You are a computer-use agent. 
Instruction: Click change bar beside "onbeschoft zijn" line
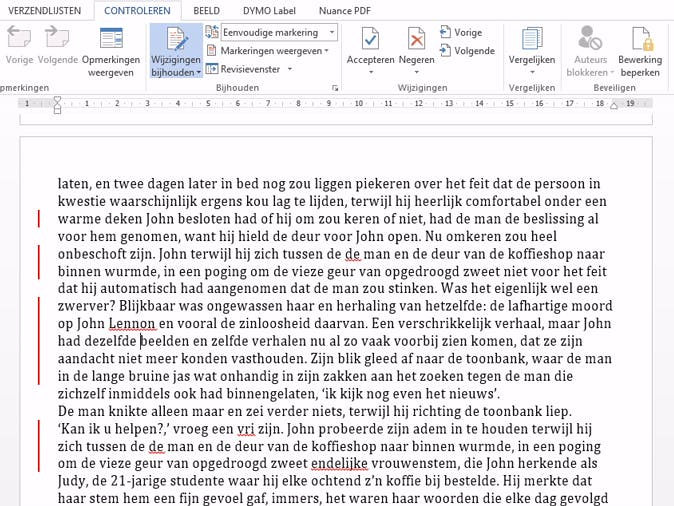pos(39,262)
